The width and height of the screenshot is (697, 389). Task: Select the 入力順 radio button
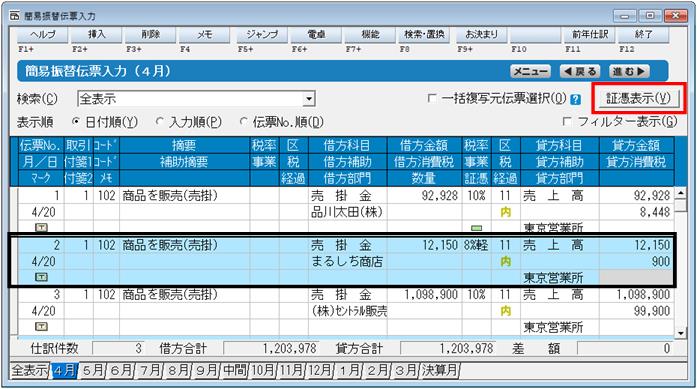160,121
